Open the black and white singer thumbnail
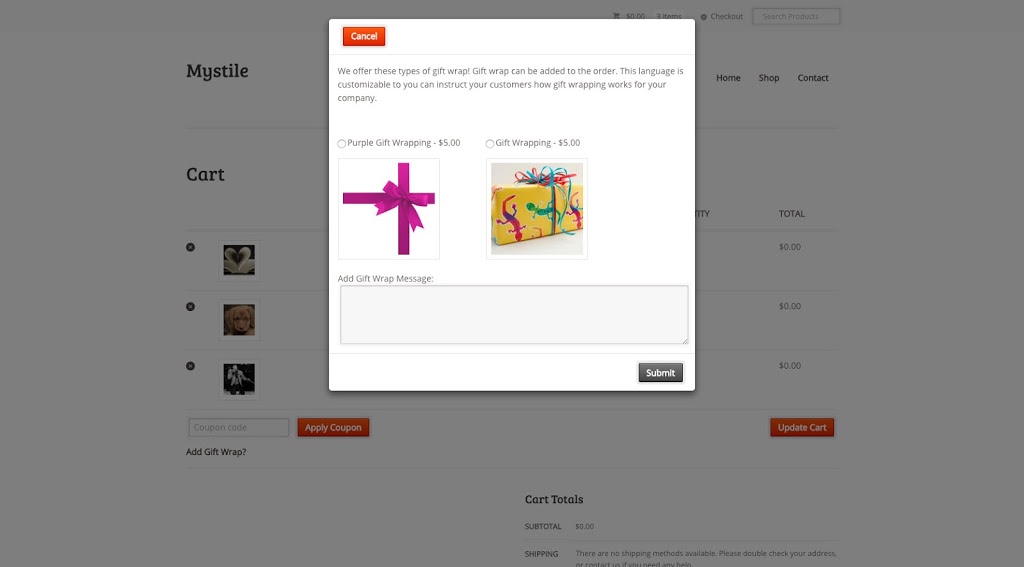 239,379
